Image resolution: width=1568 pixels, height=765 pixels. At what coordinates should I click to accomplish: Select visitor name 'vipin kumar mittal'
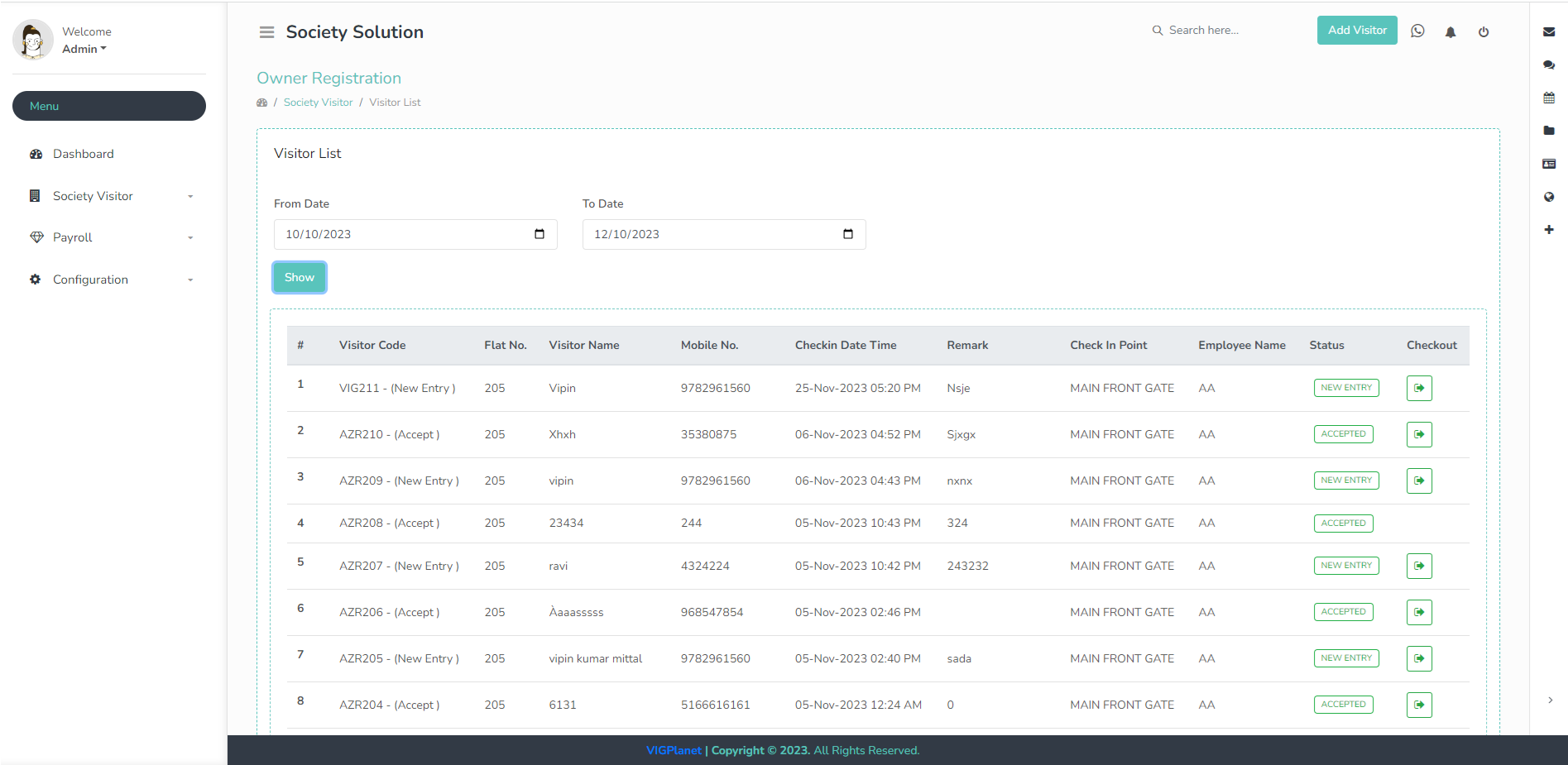pos(595,658)
